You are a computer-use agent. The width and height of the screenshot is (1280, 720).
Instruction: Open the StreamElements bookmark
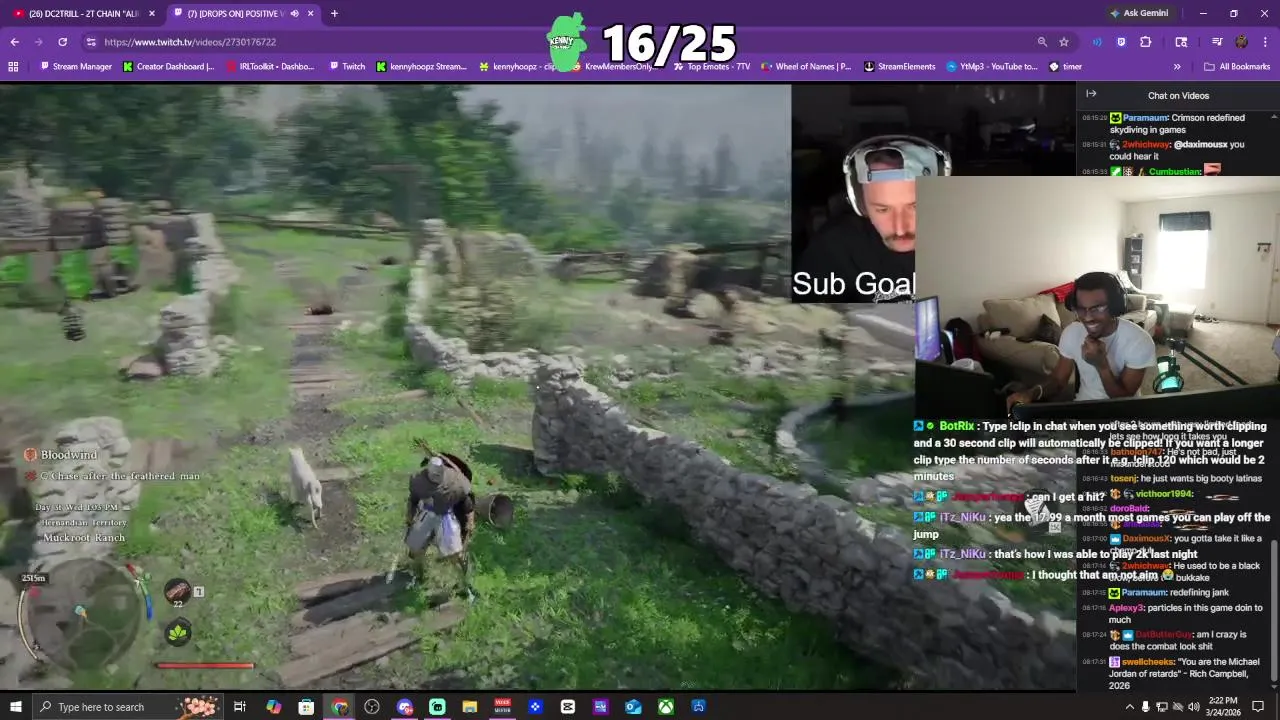899,67
